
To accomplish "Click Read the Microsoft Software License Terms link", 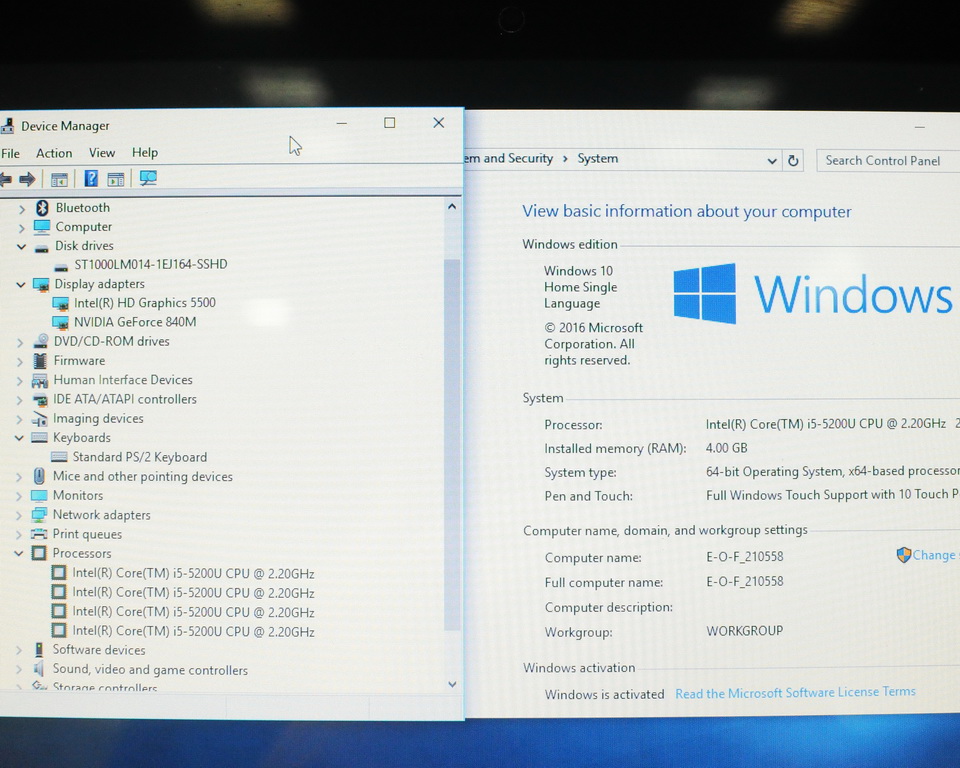I will (795, 693).
